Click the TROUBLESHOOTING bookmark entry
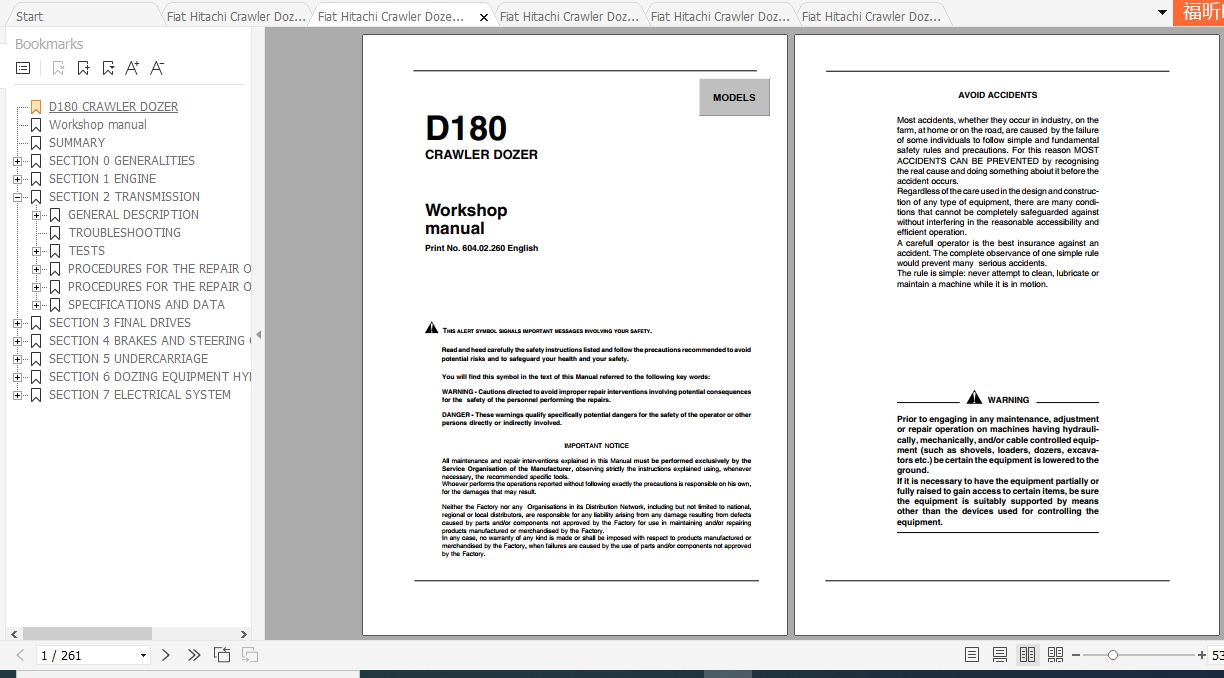Image resolution: width=1224 pixels, height=678 pixels. coord(123,232)
